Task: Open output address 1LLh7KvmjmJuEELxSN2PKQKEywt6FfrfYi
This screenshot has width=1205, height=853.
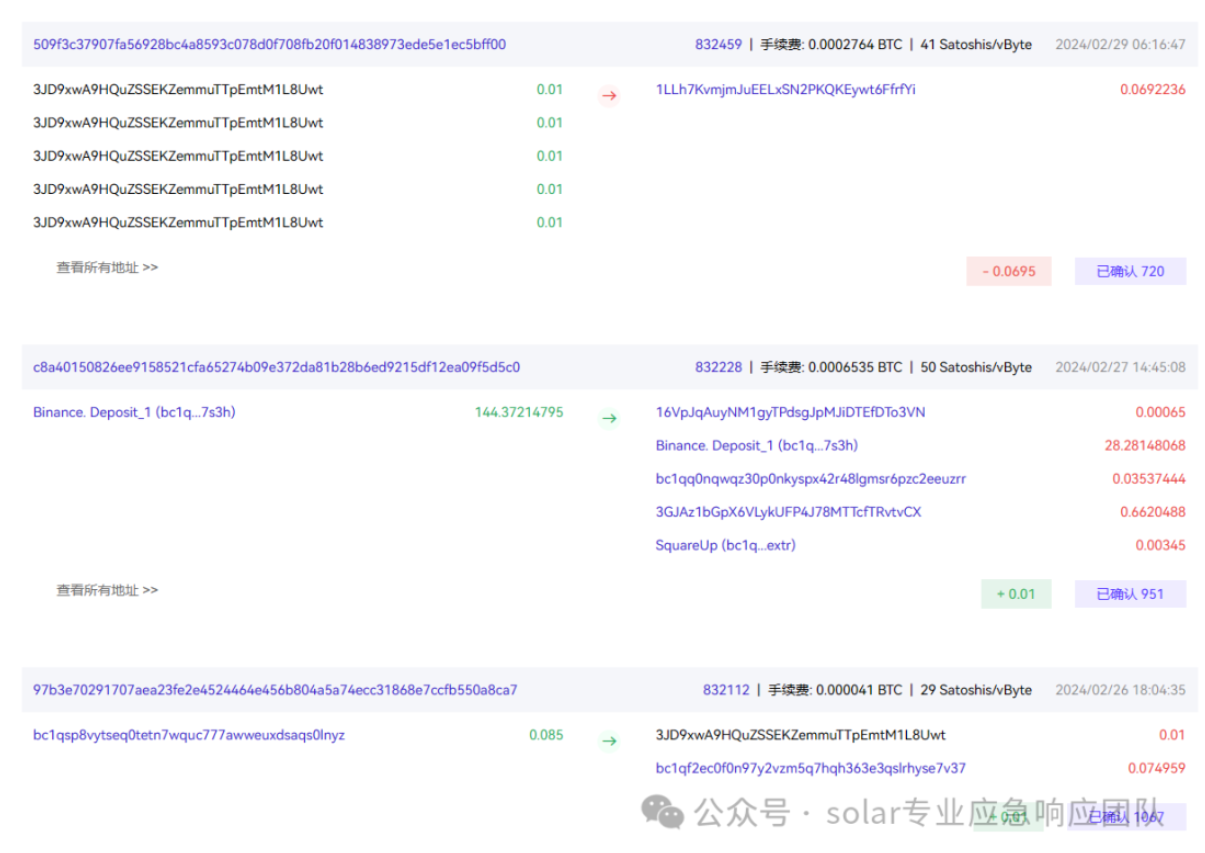Action: point(785,89)
